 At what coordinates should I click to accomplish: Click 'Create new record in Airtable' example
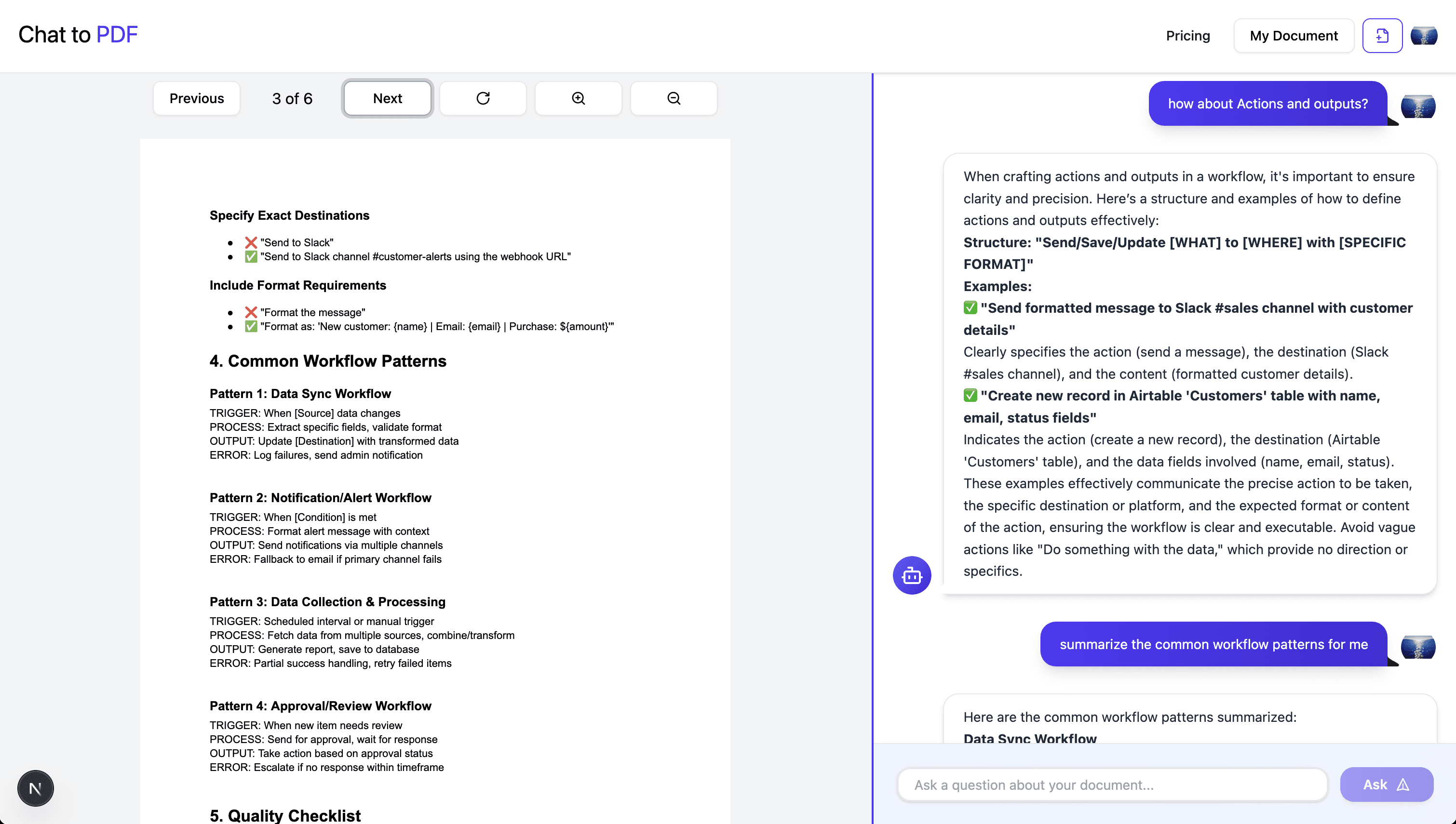[x=1171, y=406]
